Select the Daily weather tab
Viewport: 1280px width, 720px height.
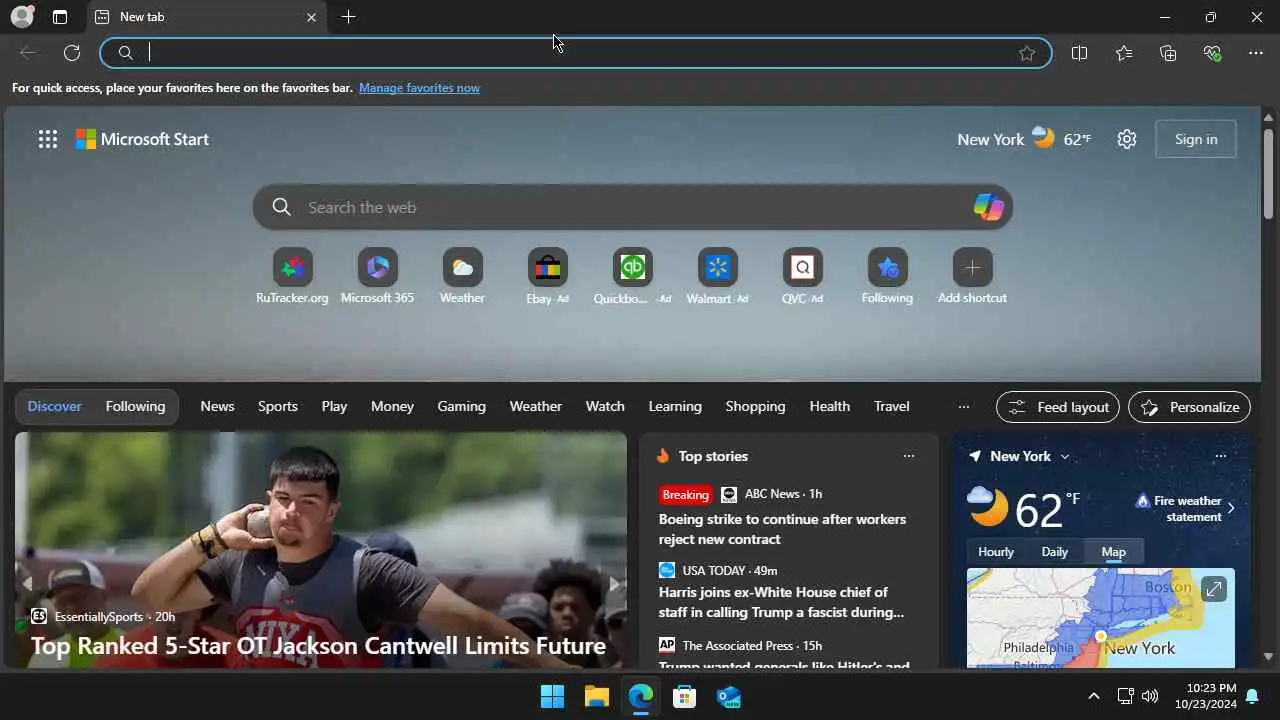[1054, 552]
